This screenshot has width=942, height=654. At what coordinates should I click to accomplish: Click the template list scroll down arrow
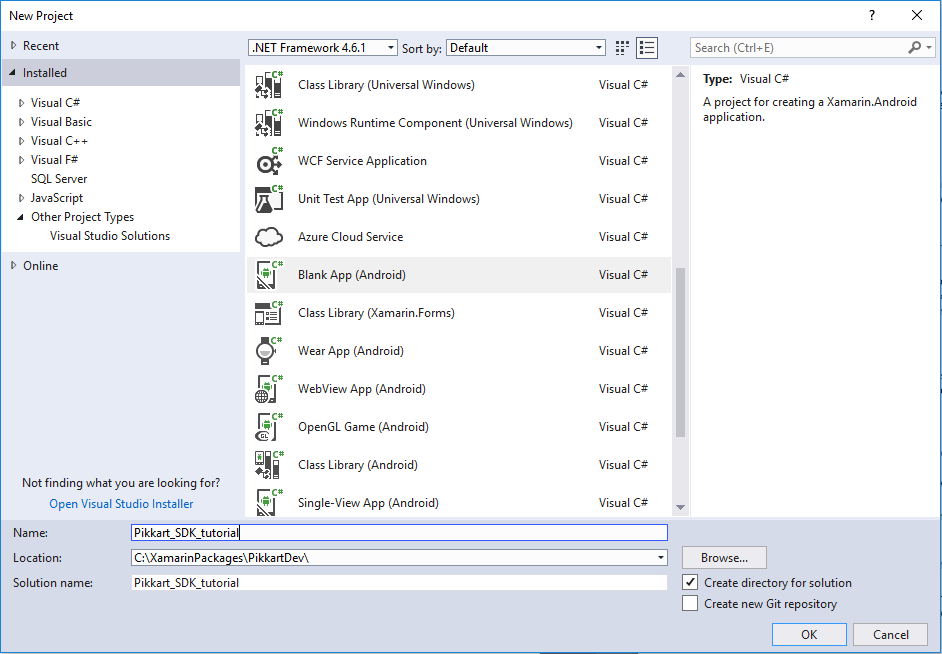(x=680, y=507)
